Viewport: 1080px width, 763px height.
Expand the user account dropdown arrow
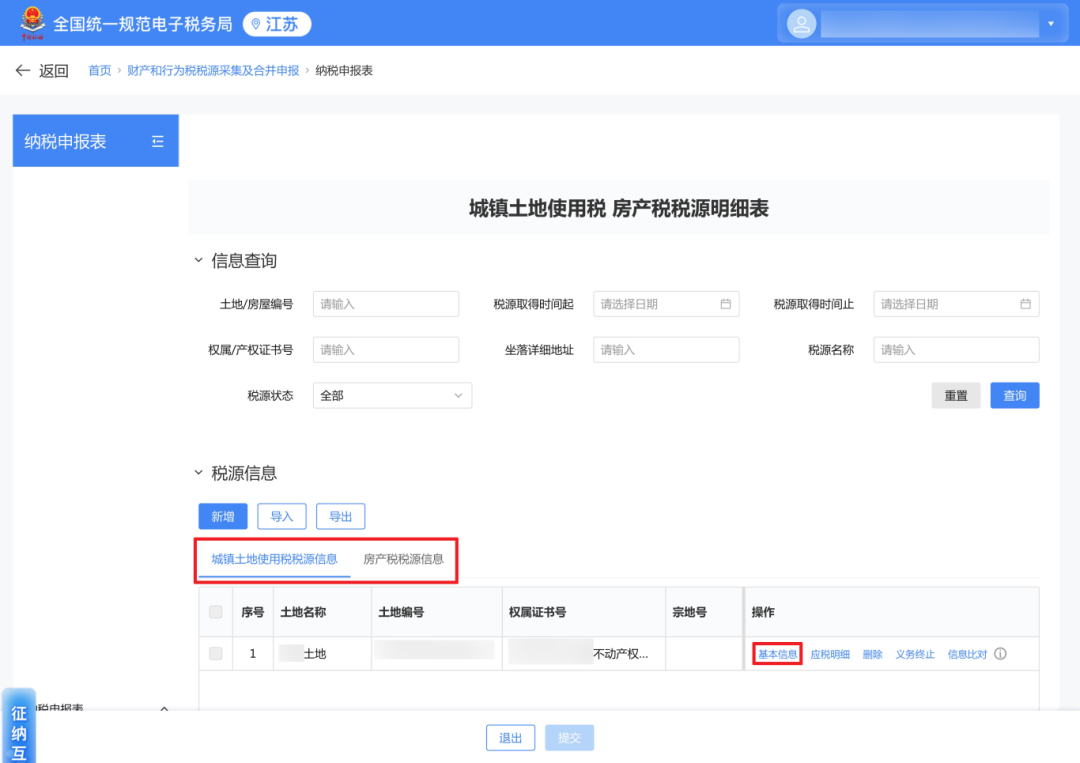(1051, 24)
